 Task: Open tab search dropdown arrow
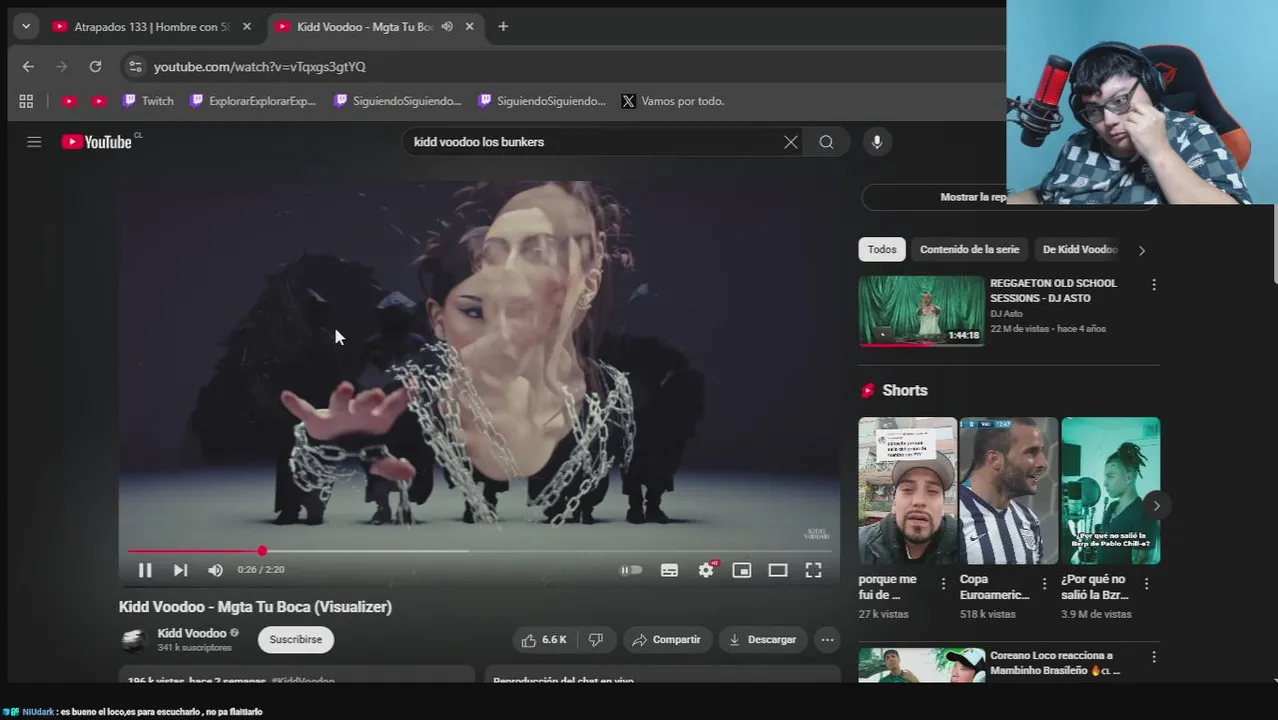click(x=26, y=27)
